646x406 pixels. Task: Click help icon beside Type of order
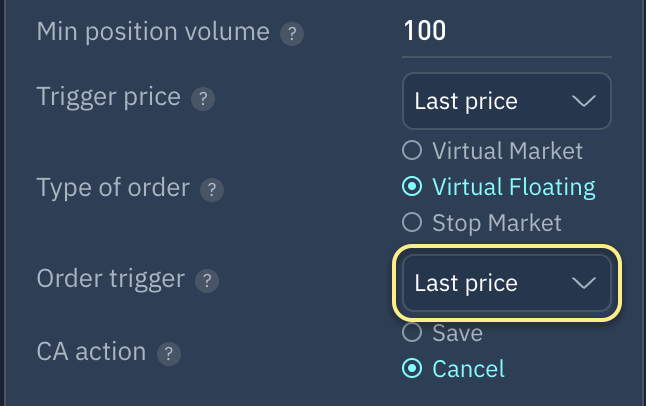210,189
